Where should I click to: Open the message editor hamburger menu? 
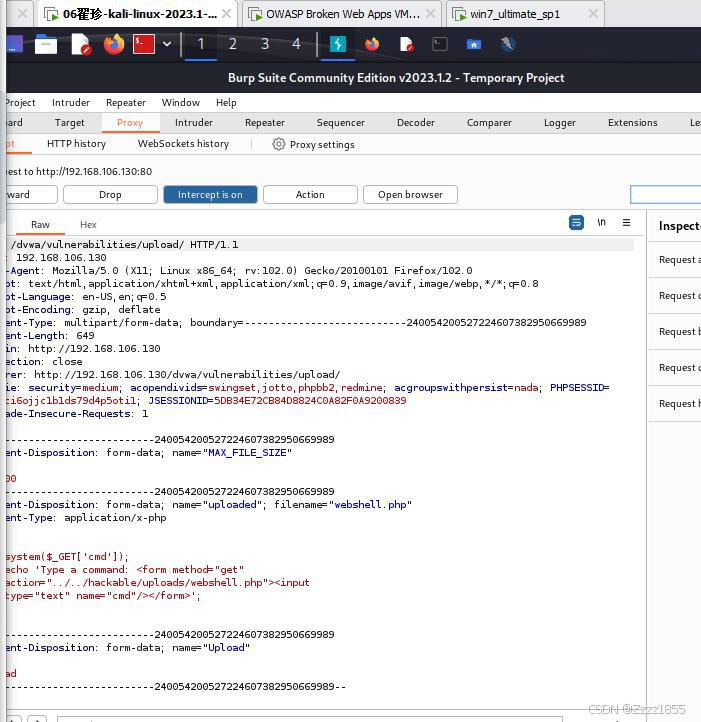click(x=626, y=222)
